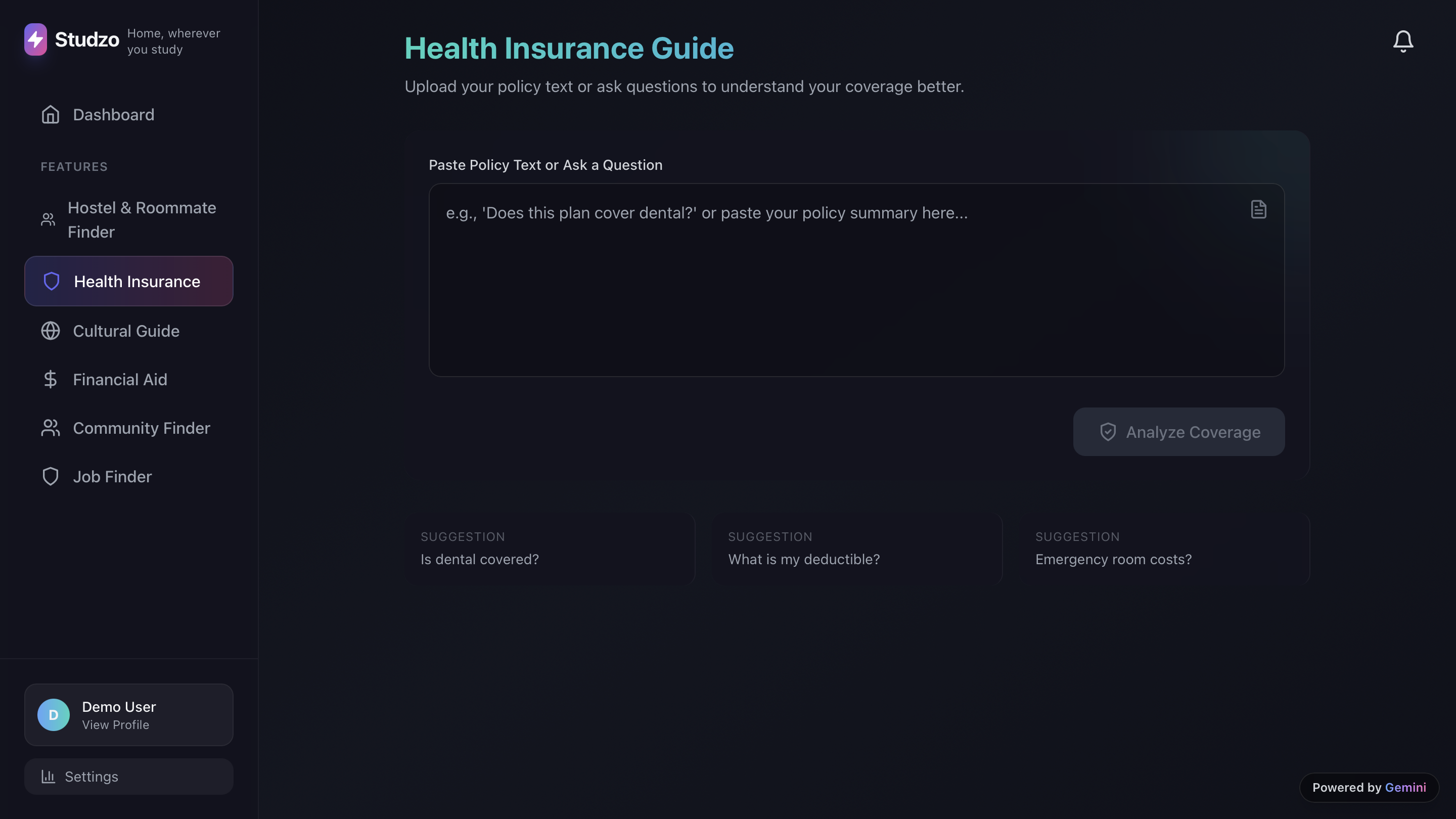Select the 'What is my deductible?' suggestion
This screenshot has width=1456, height=819.
pos(856,549)
